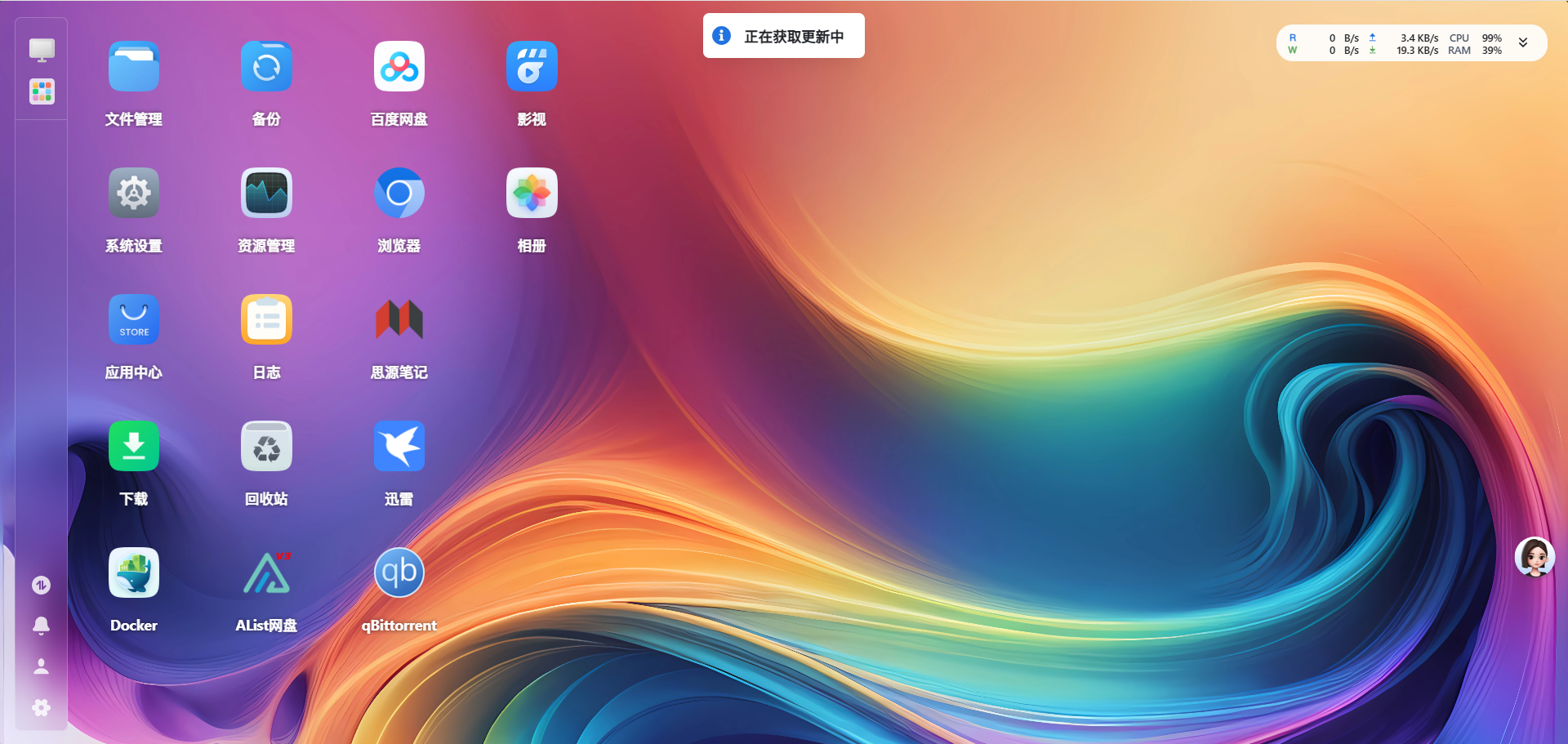Open the 百度网盘 app

coord(399,66)
